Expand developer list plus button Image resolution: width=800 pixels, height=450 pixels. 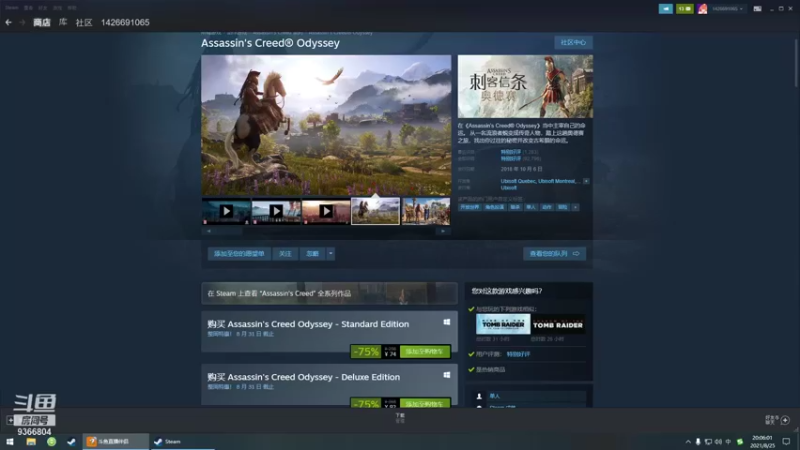pos(586,181)
